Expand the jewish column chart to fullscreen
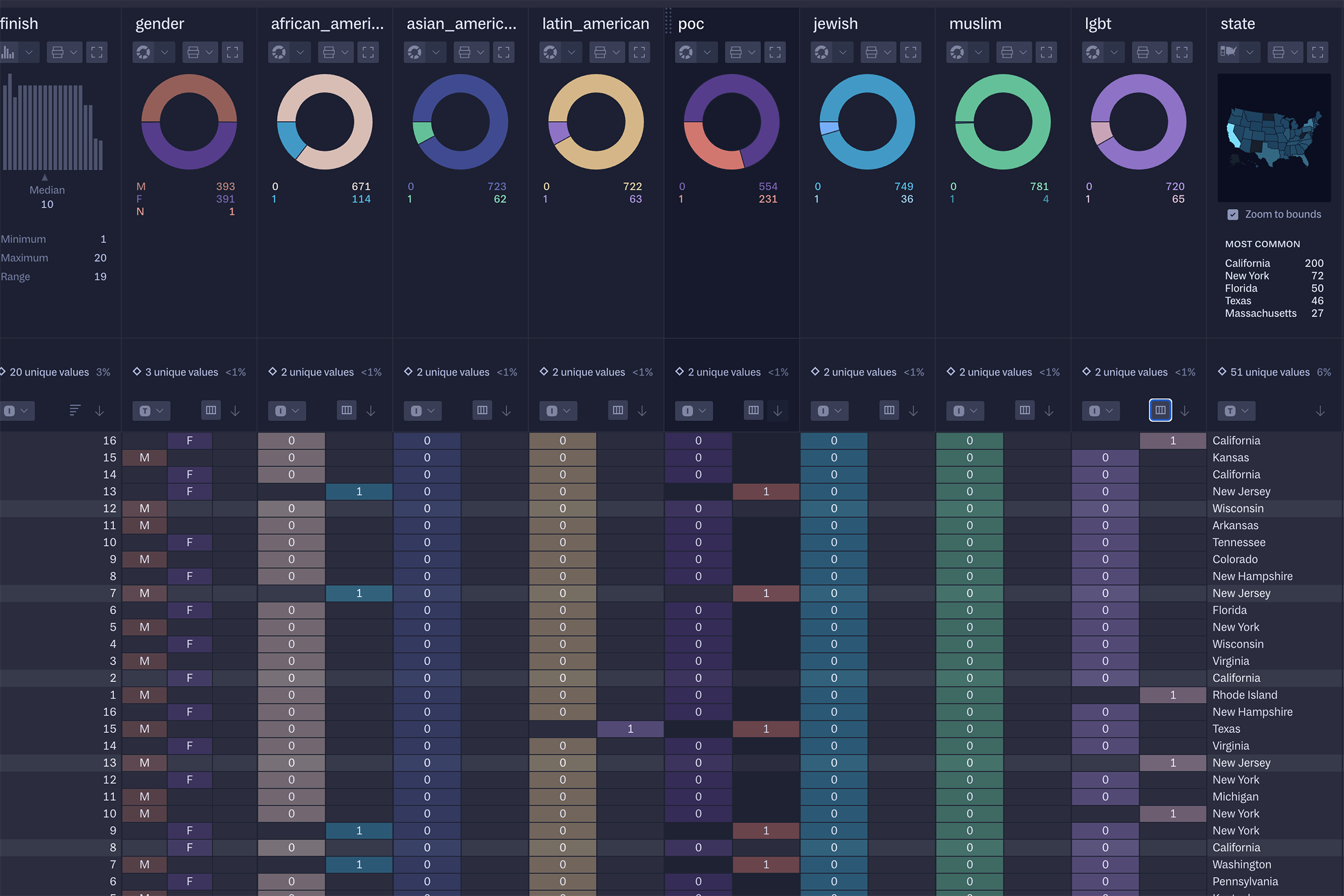The height and width of the screenshot is (896, 1344). [911, 53]
